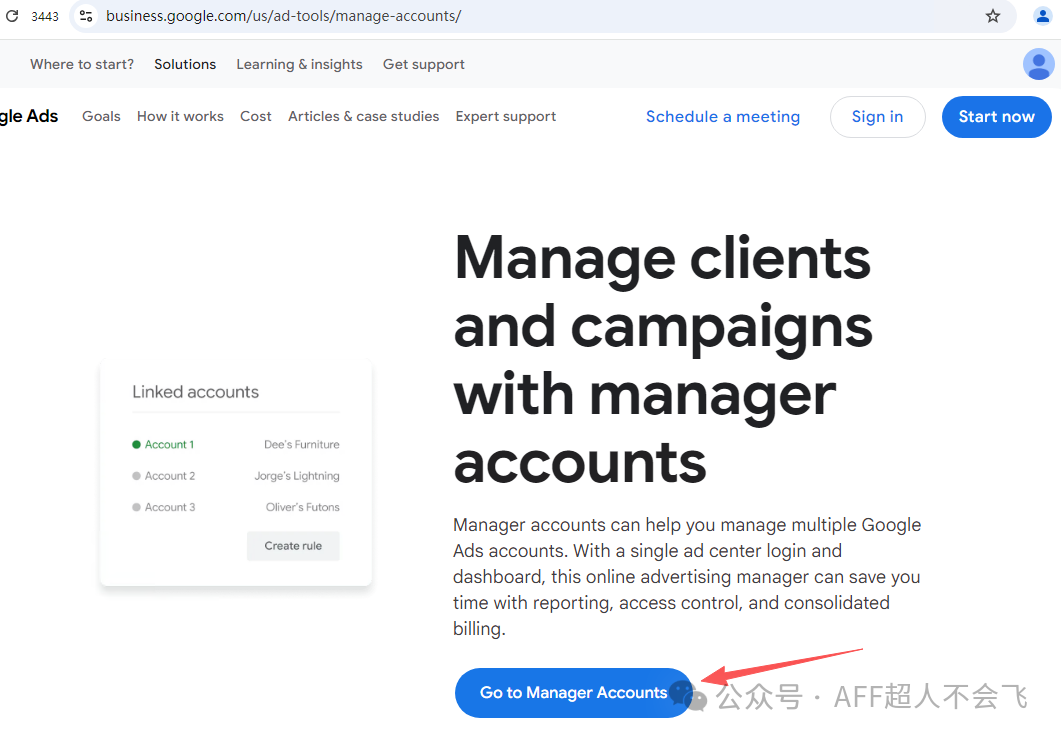The width and height of the screenshot is (1061, 739).
Task: Open Expert support
Action: [505, 116]
